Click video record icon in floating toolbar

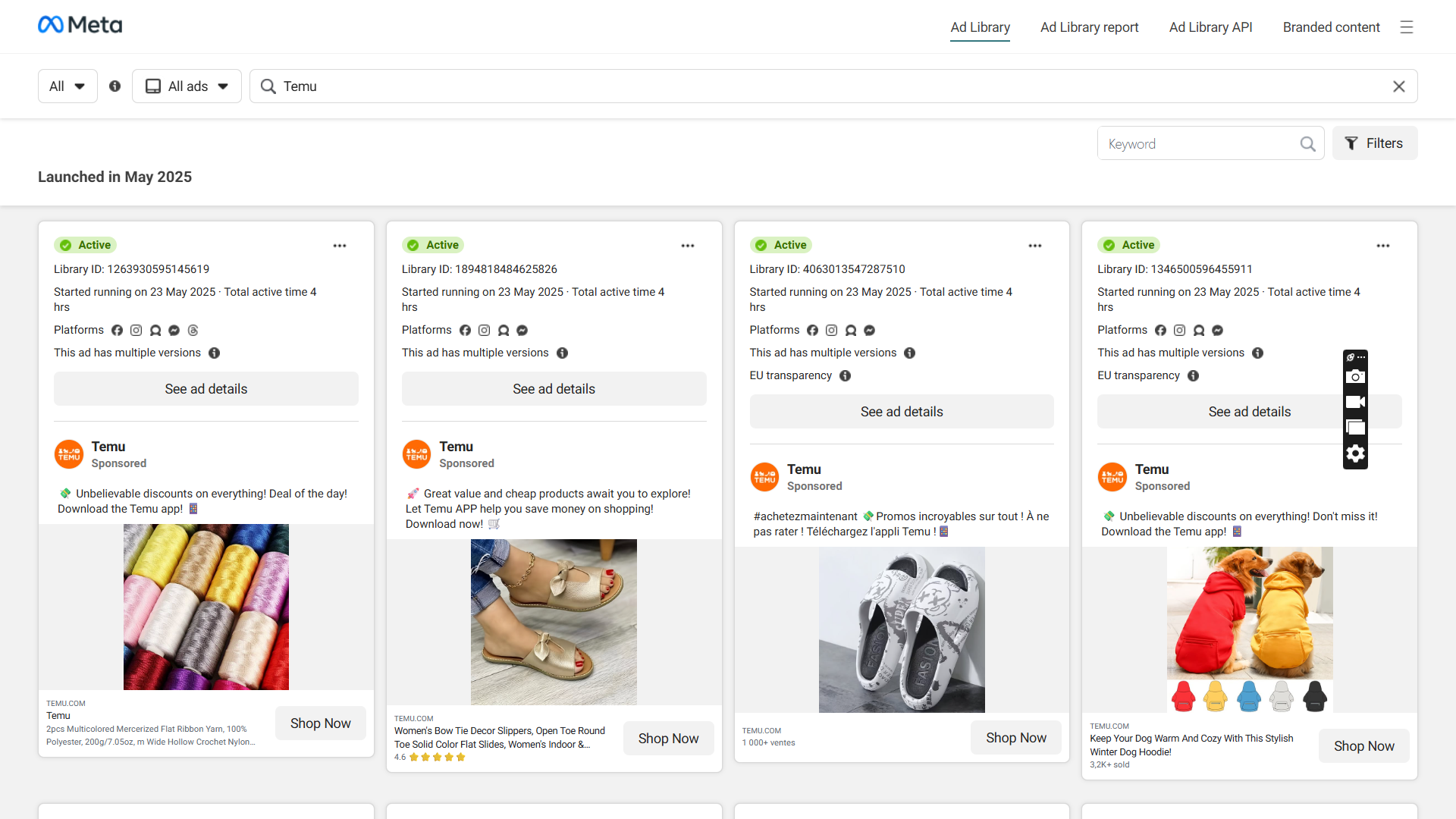tap(1355, 403)
